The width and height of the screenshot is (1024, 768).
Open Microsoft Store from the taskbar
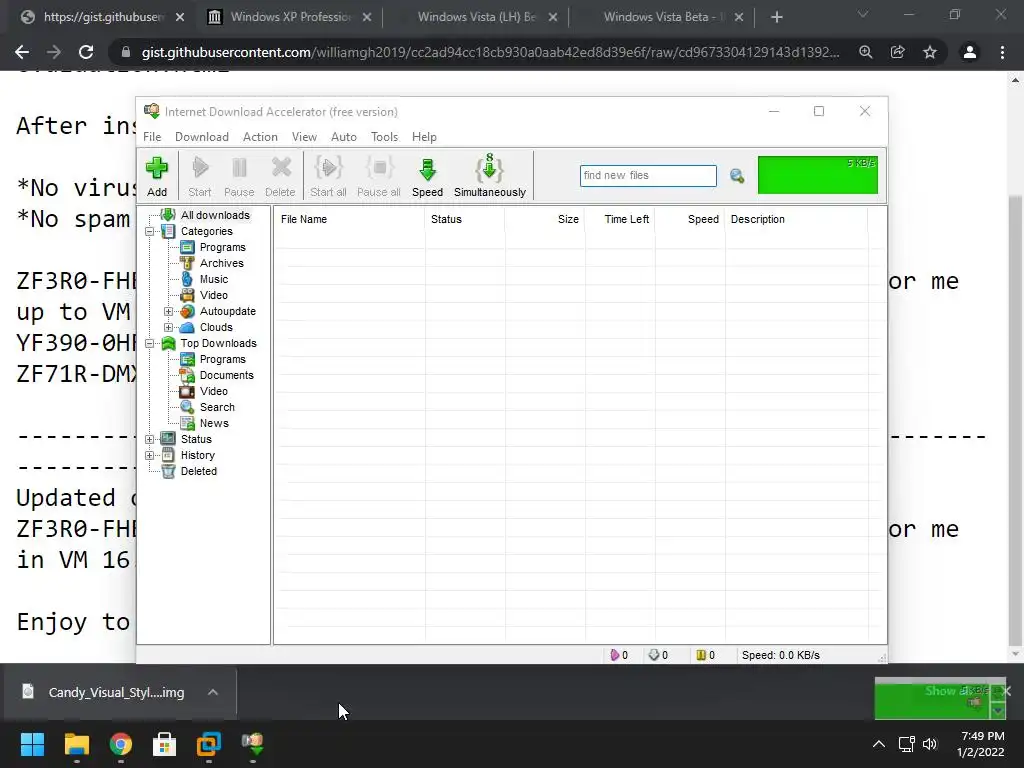tap(165, 744)
